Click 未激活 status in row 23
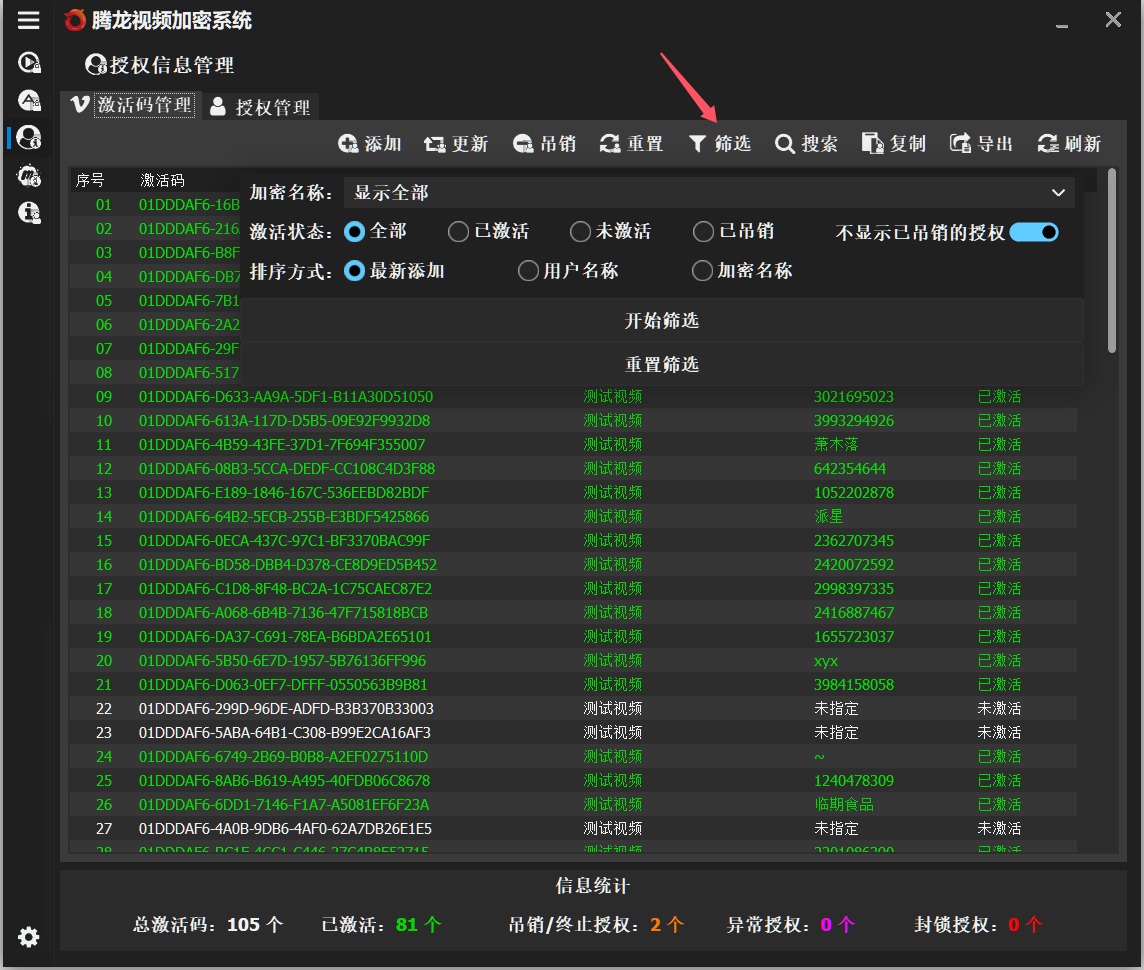 pyautogui.click(x=999, y=732)
